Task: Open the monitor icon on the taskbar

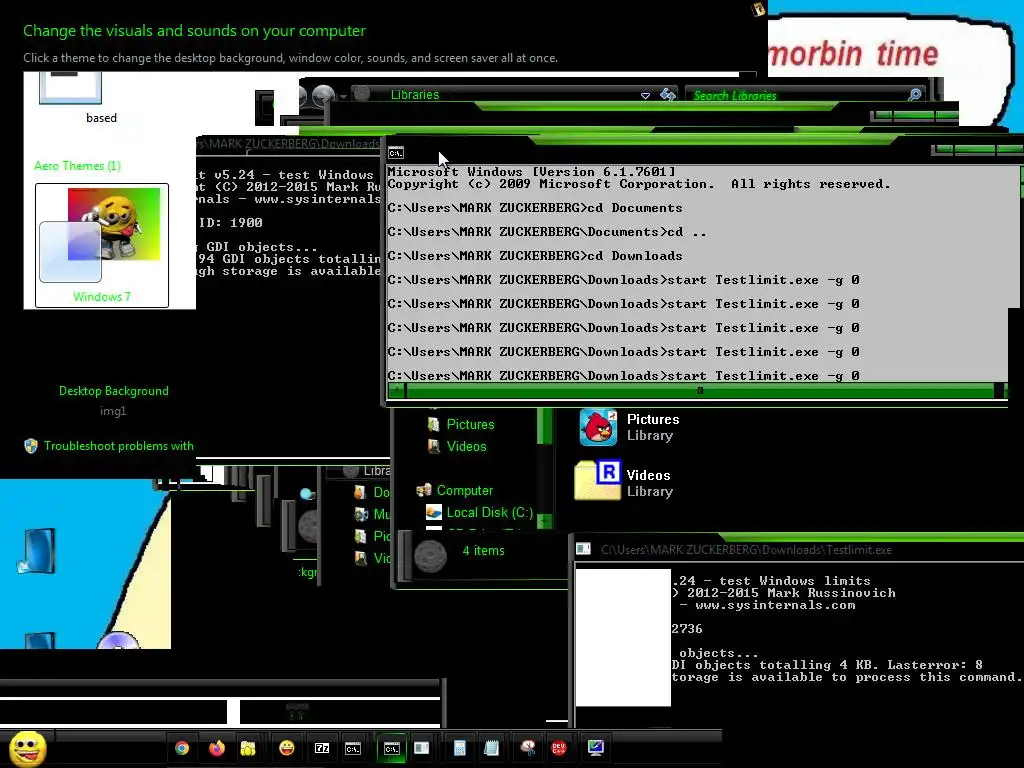Action: pyautogui.click(x=596, y=748)
